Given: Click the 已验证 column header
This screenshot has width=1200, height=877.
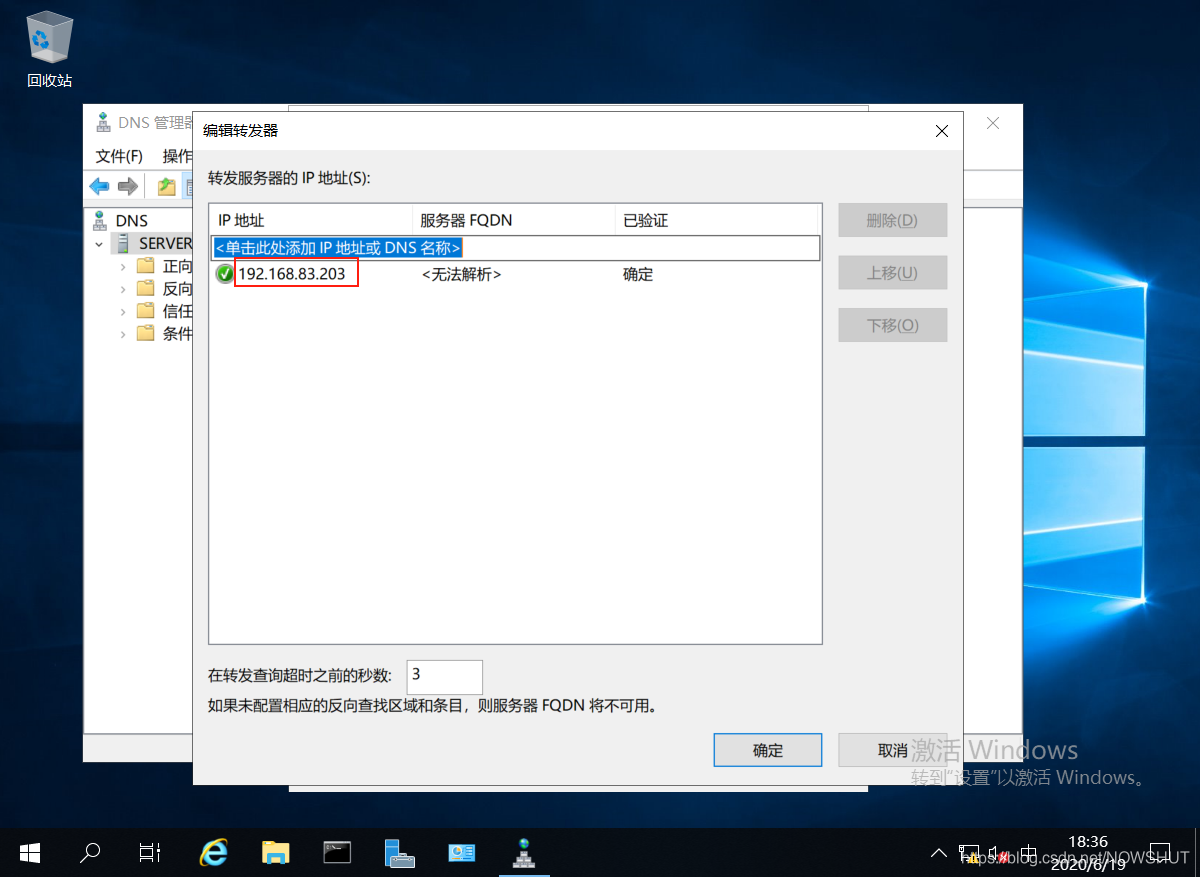Looking at the screenshot, I should (x=717, y=220).
